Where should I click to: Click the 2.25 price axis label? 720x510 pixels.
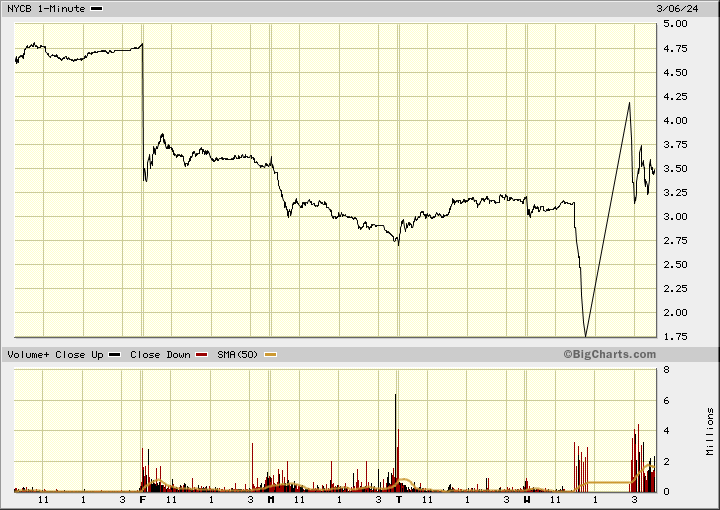[x=675, y=288]
